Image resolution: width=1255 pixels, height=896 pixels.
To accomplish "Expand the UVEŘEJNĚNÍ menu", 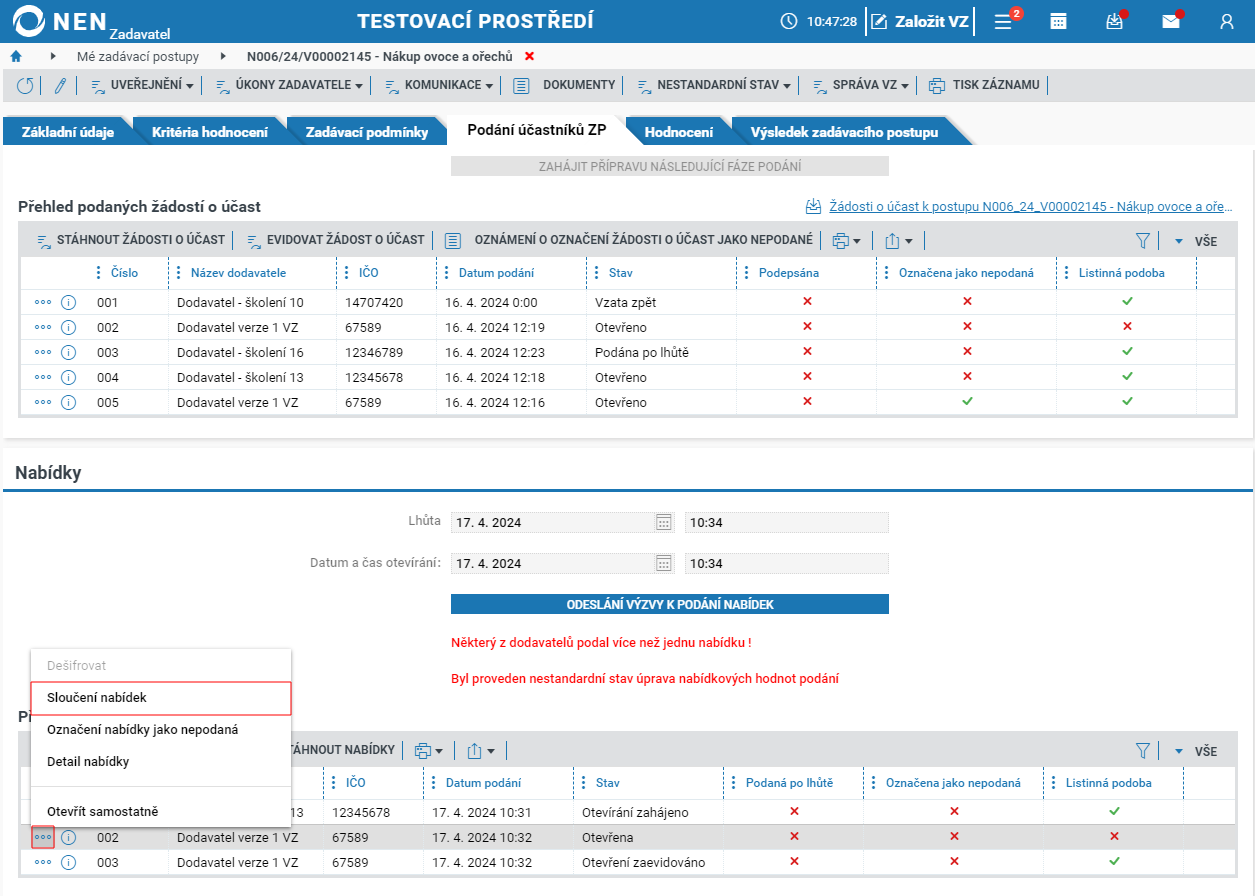I will tap(143, 86).
